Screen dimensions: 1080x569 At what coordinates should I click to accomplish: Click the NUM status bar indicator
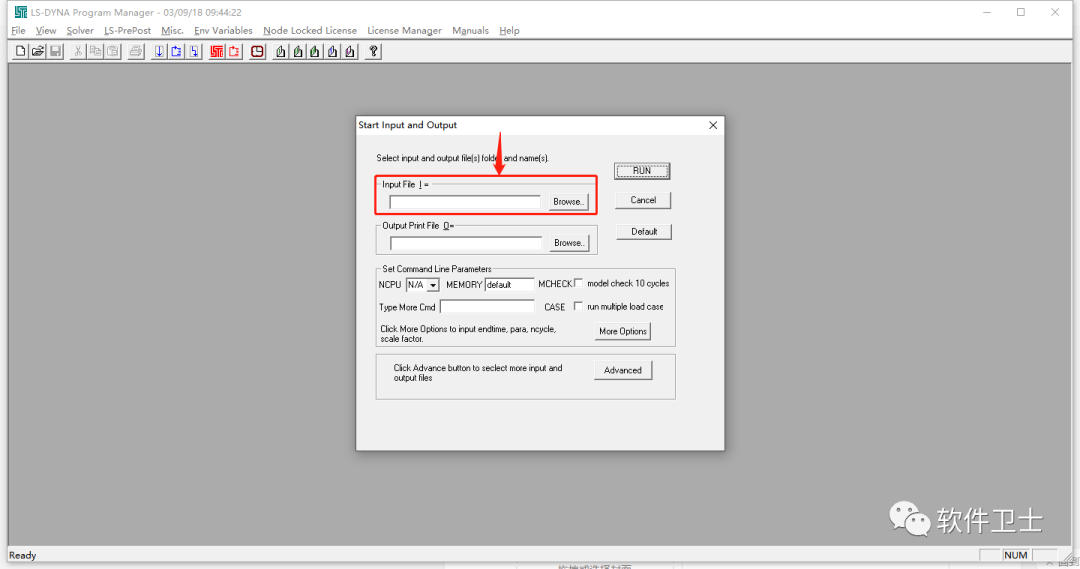pyautogui.click(x=1016, y=555)
